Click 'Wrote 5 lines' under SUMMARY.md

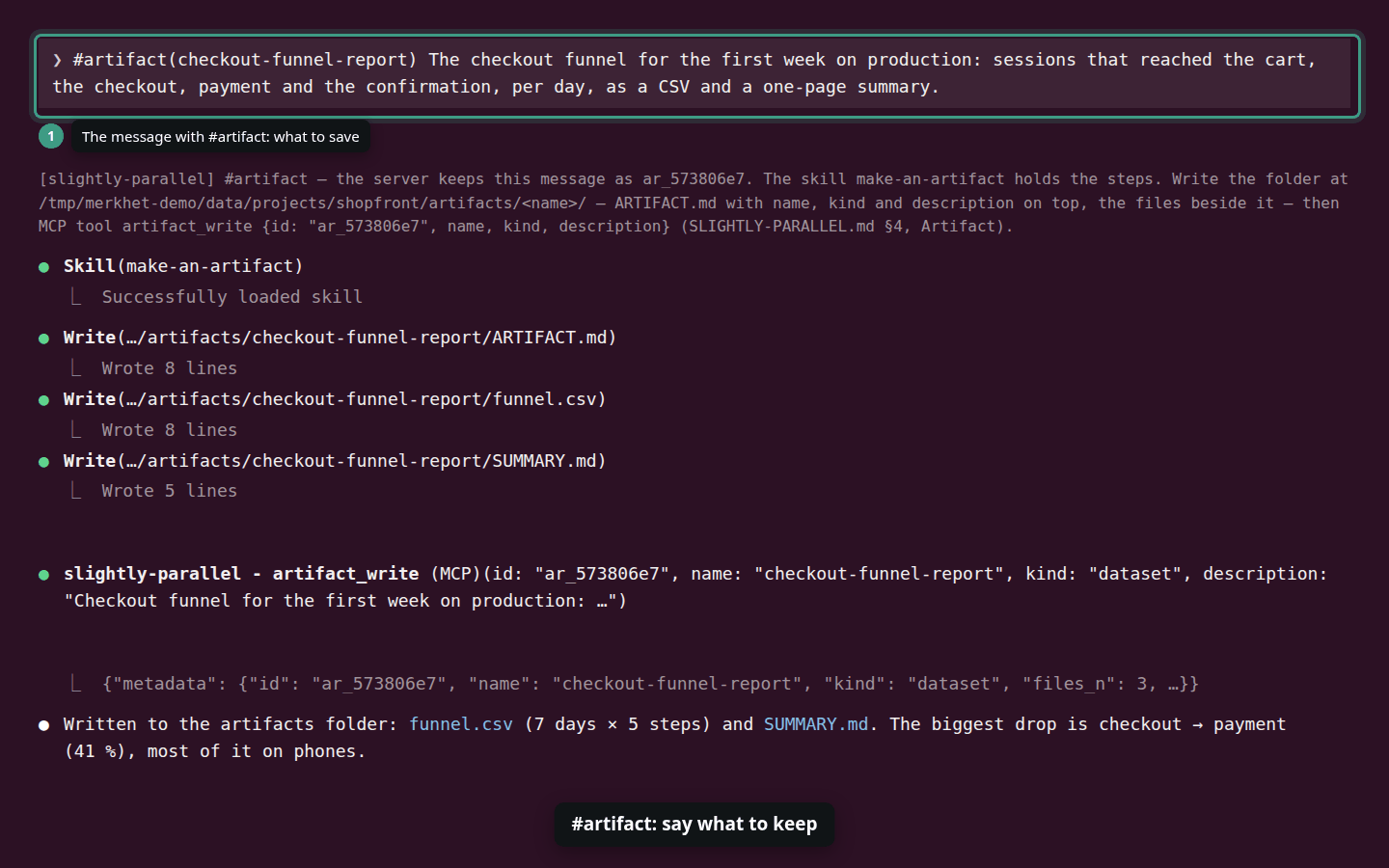170,491
